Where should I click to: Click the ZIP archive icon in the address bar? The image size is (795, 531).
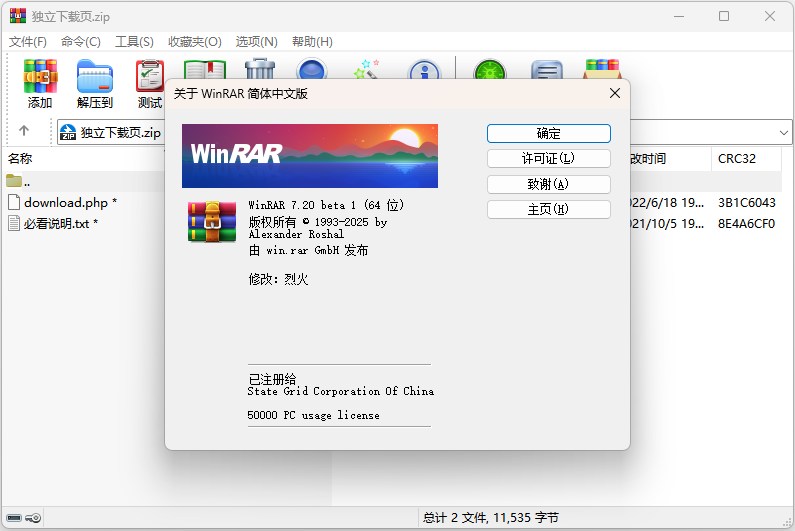[68, 132]
